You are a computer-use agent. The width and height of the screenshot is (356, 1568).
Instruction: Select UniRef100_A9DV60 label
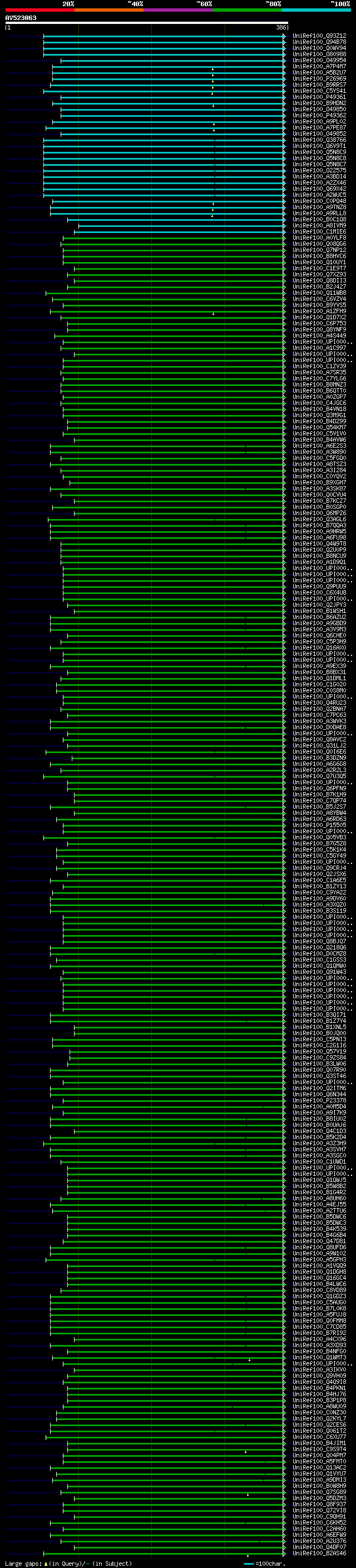319,898
